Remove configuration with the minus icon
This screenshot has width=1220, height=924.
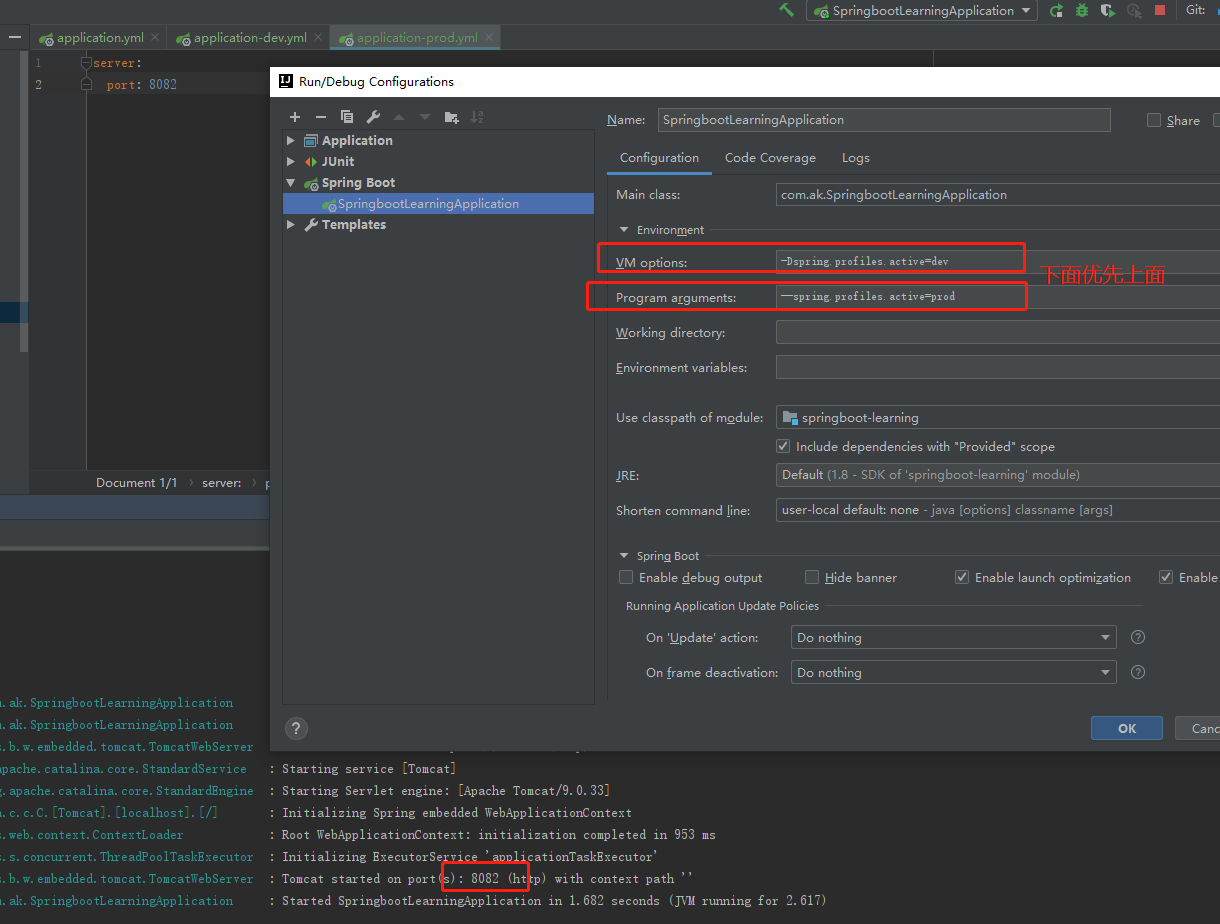[x=321, y=117]
